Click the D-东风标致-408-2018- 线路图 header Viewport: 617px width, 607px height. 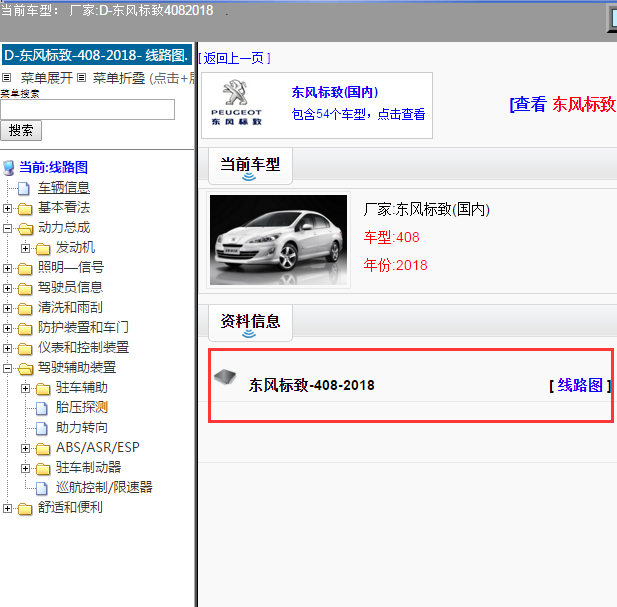97,55
